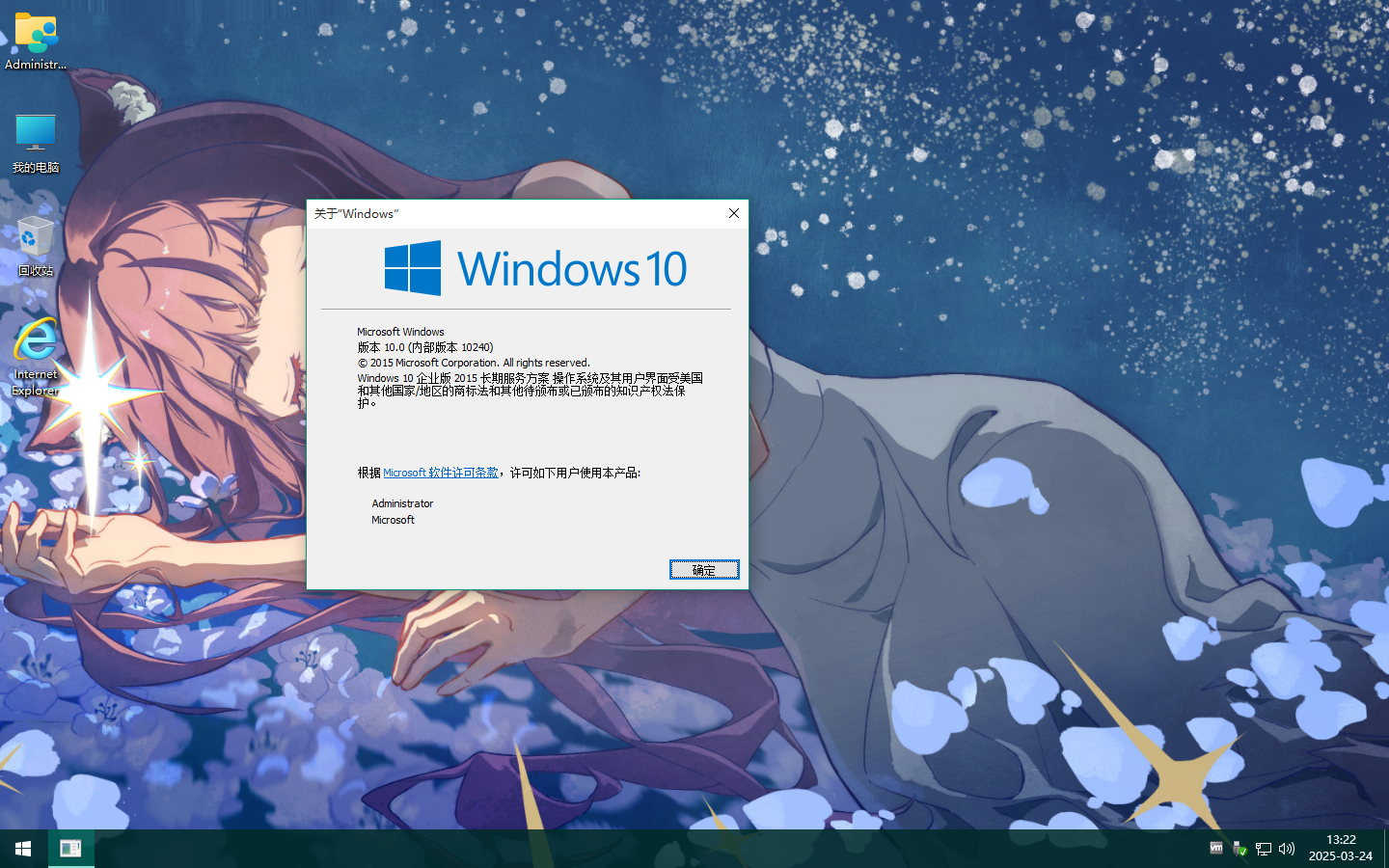1389x868 pixels.
Task: Click the licensed organization Microsoft text
Action: [x=393, y=520]
